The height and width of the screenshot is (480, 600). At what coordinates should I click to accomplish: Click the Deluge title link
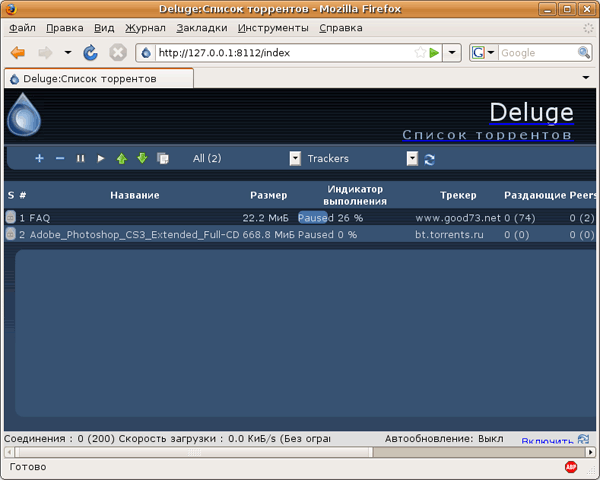click(x=532, y=113)
